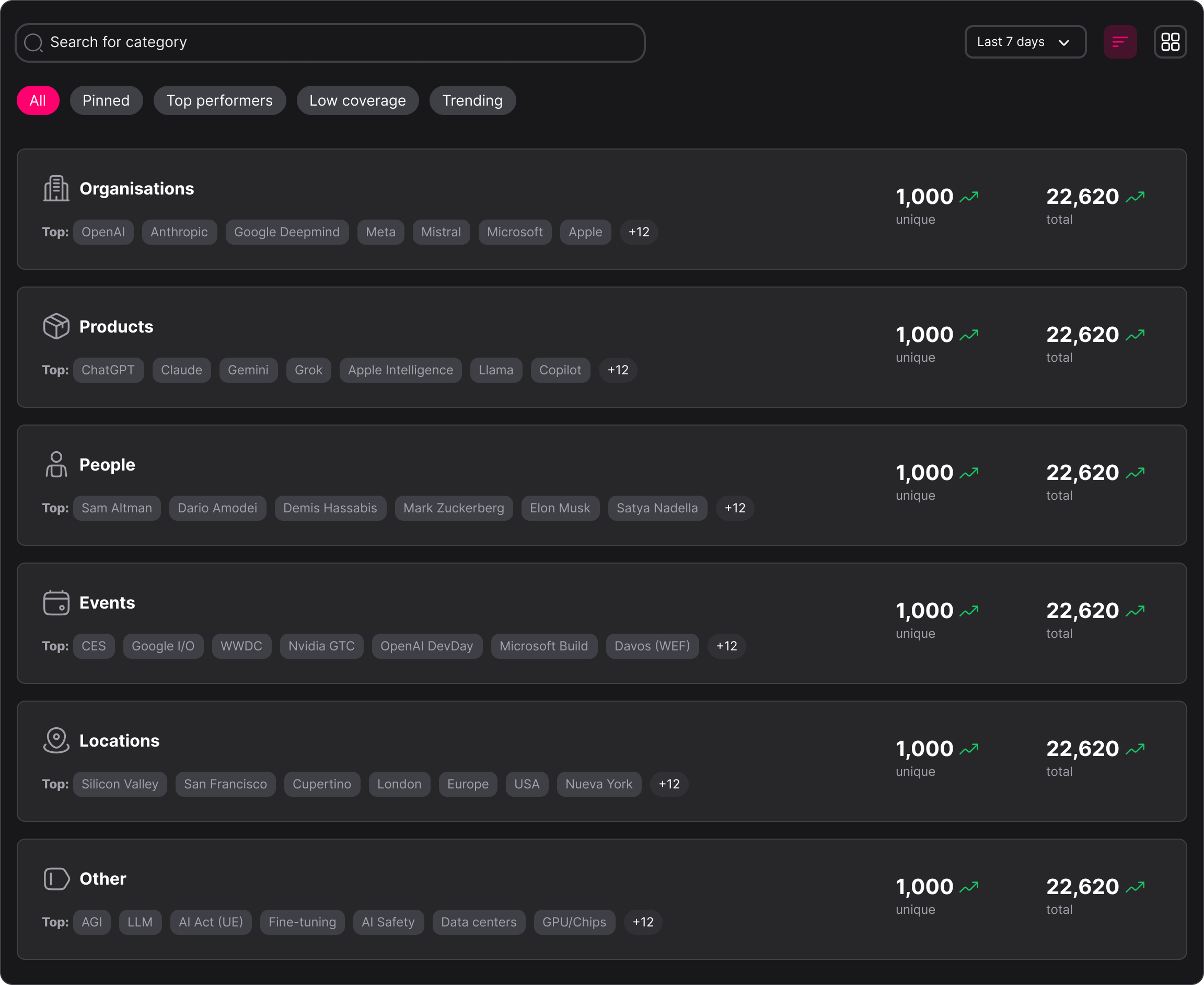Screen dimensions: 1204x985
Task: Open the Microsoft Build tag
Action: click(x=544, y=646)
